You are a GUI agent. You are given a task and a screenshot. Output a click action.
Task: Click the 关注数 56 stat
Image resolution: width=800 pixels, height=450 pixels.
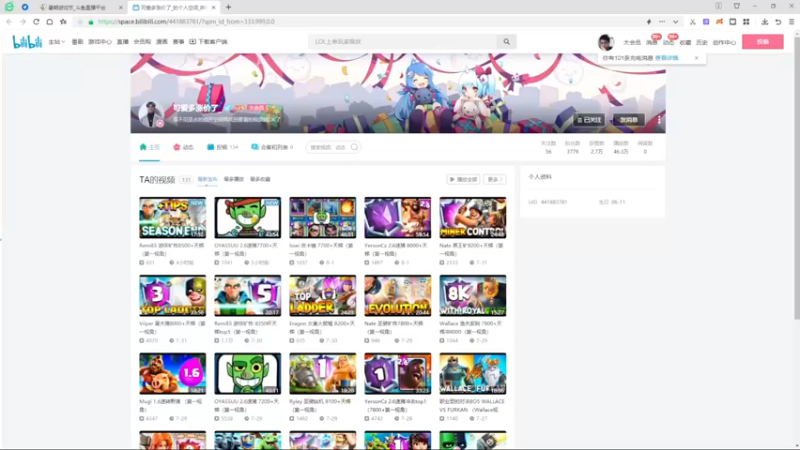(548, 147)
